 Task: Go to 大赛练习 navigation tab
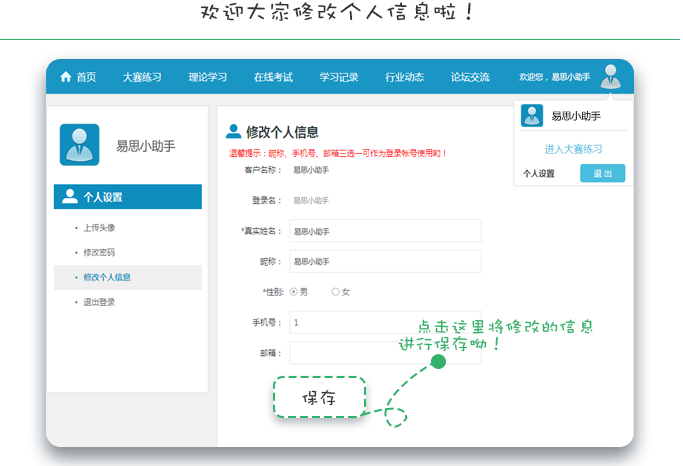[142, 77]
